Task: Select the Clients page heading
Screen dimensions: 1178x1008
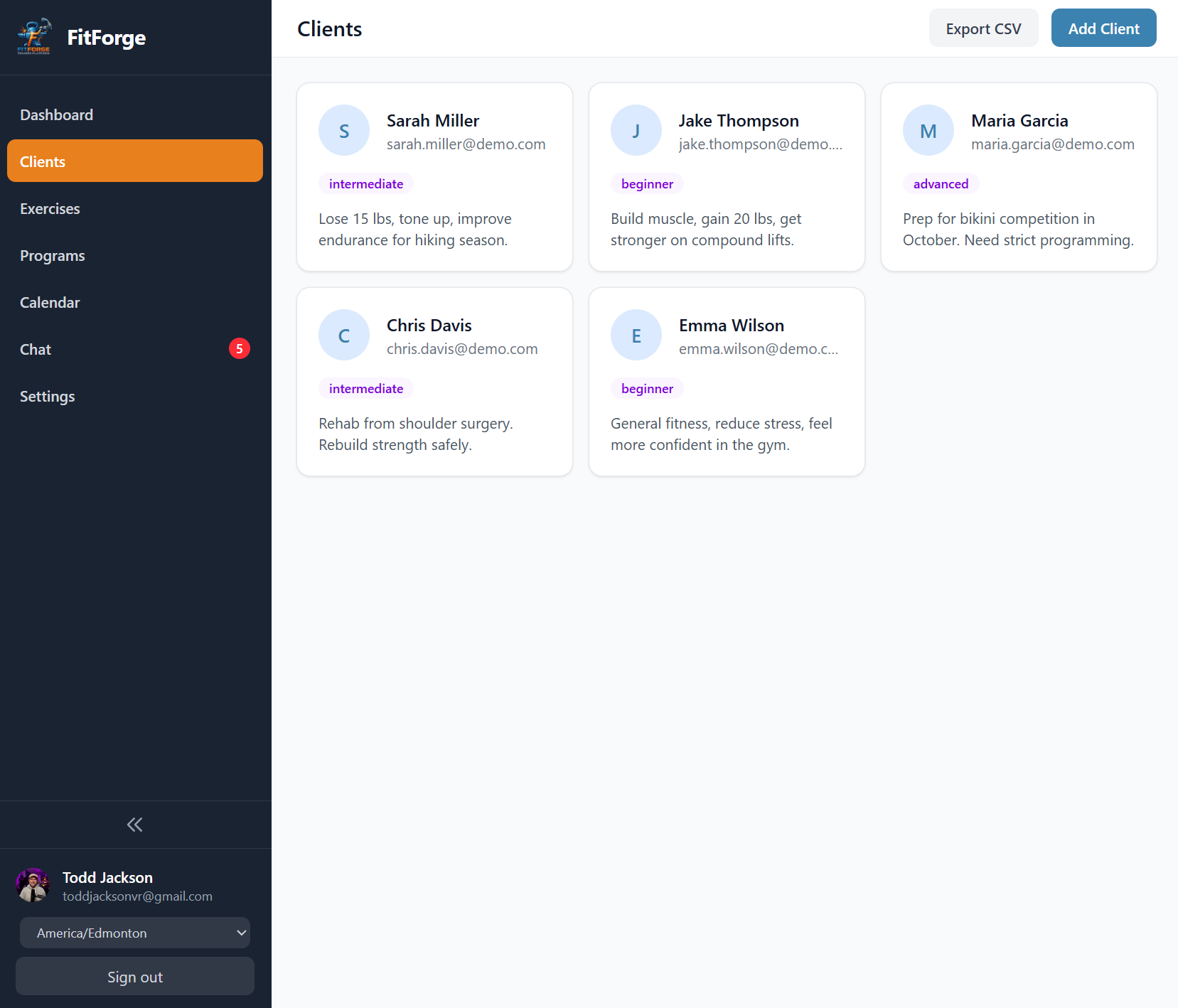Action: (329, 28)
